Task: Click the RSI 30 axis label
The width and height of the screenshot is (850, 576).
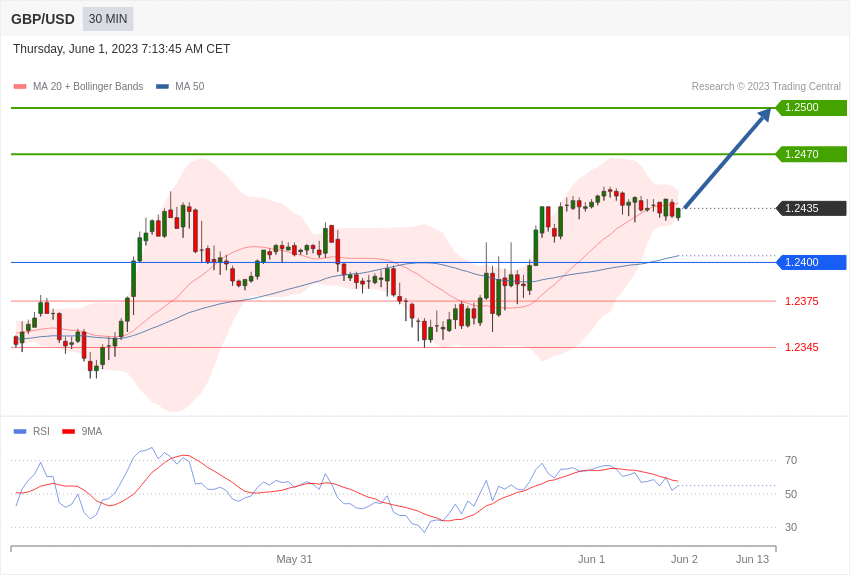Action: [x=791, y=527]
